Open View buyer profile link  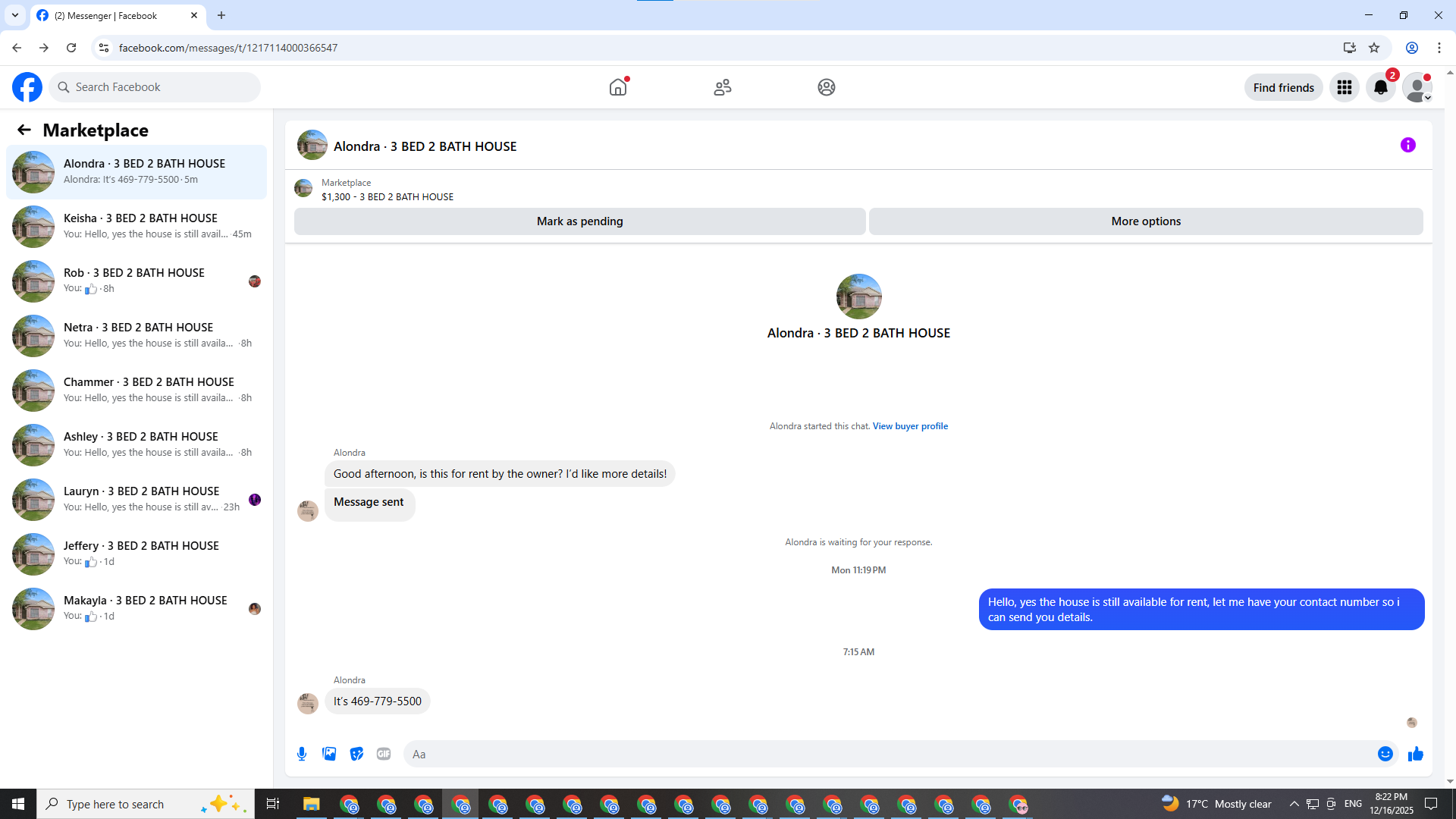[x=910, y=426]
